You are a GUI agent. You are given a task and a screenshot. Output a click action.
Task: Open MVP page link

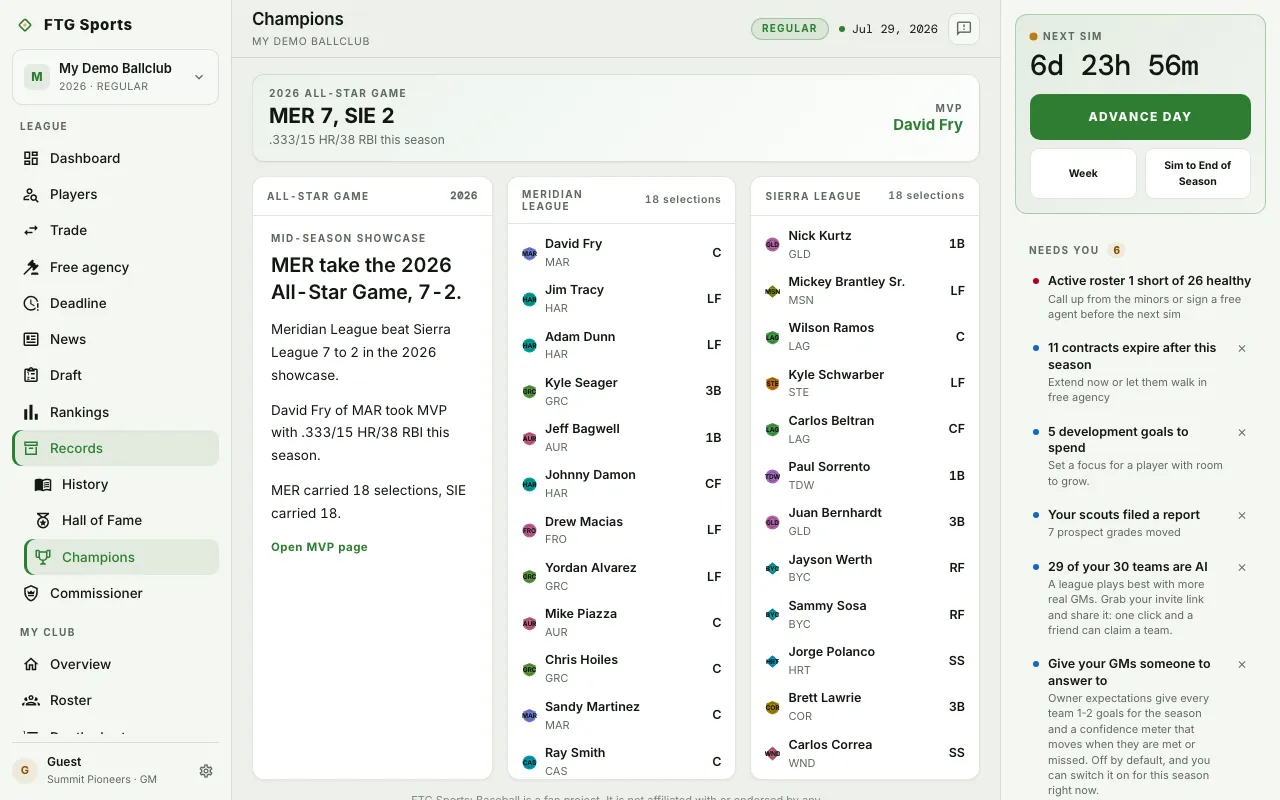(x=319, y=547)
